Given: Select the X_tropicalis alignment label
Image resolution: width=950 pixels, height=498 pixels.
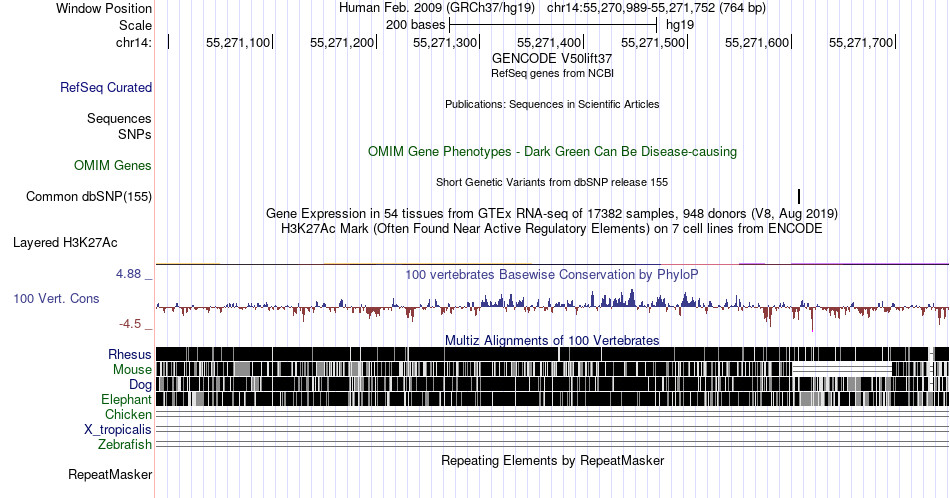Looking at the screenshot, I should pos(118,430).
